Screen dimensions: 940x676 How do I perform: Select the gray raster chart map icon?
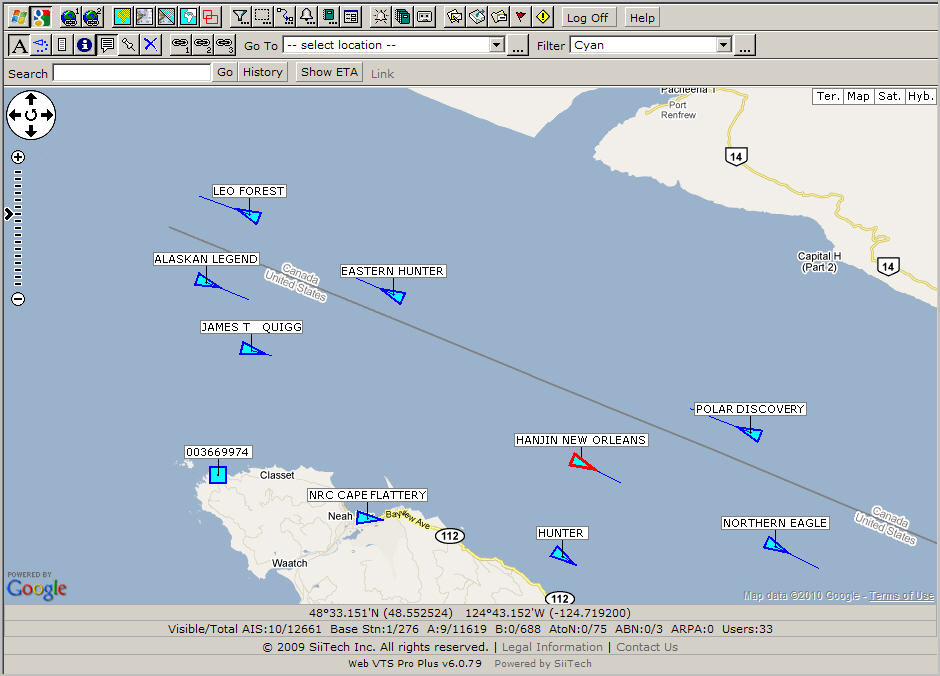pyautogui.click(x=144, y=17)
